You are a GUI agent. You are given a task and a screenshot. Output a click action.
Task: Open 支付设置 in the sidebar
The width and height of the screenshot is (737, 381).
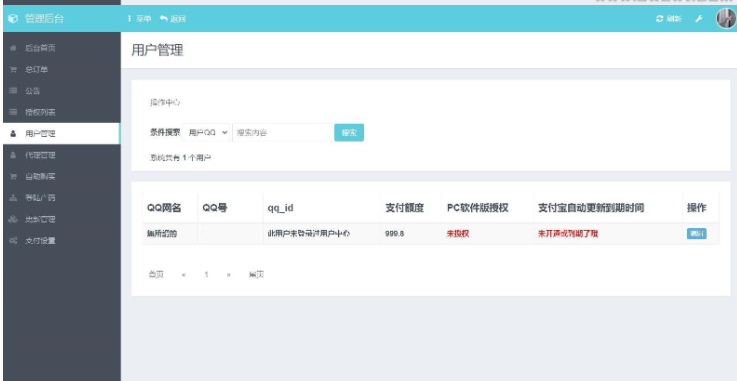[62, 241]
